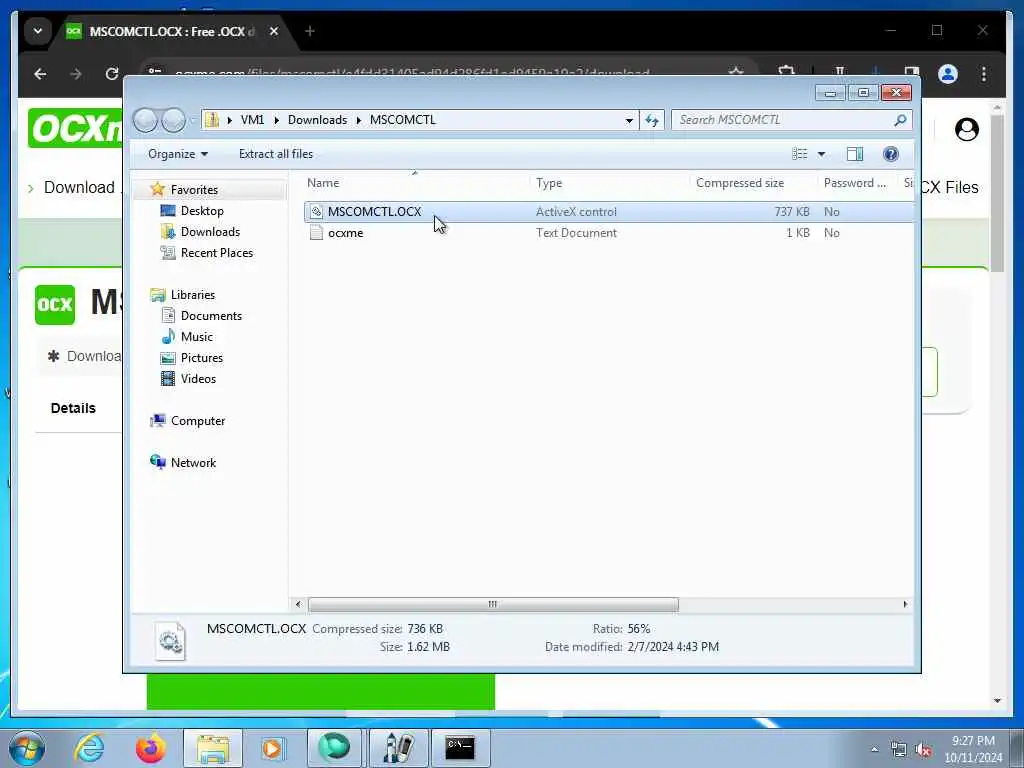Image resolution: width=1024 pixels, height=768 pixels.
Task: Click the search magnifier icon
Action: [901, 120]
